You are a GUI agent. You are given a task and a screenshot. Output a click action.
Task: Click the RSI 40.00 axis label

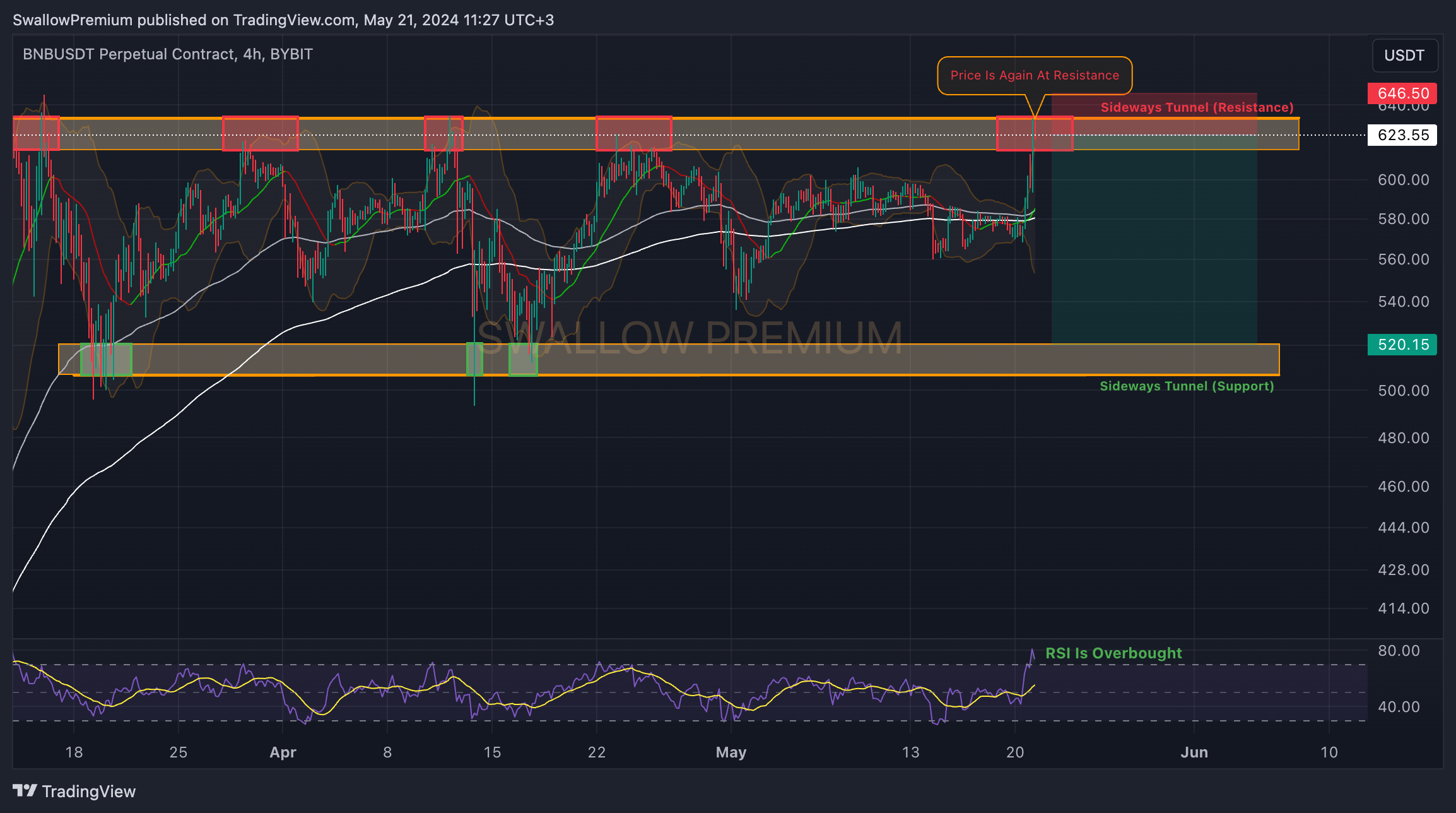(1399, 707)
